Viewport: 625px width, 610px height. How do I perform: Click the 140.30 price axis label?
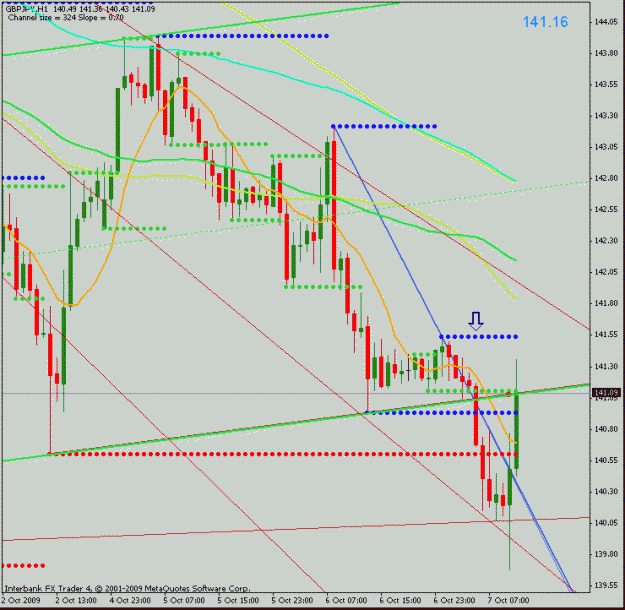click(x=606, y=492)
